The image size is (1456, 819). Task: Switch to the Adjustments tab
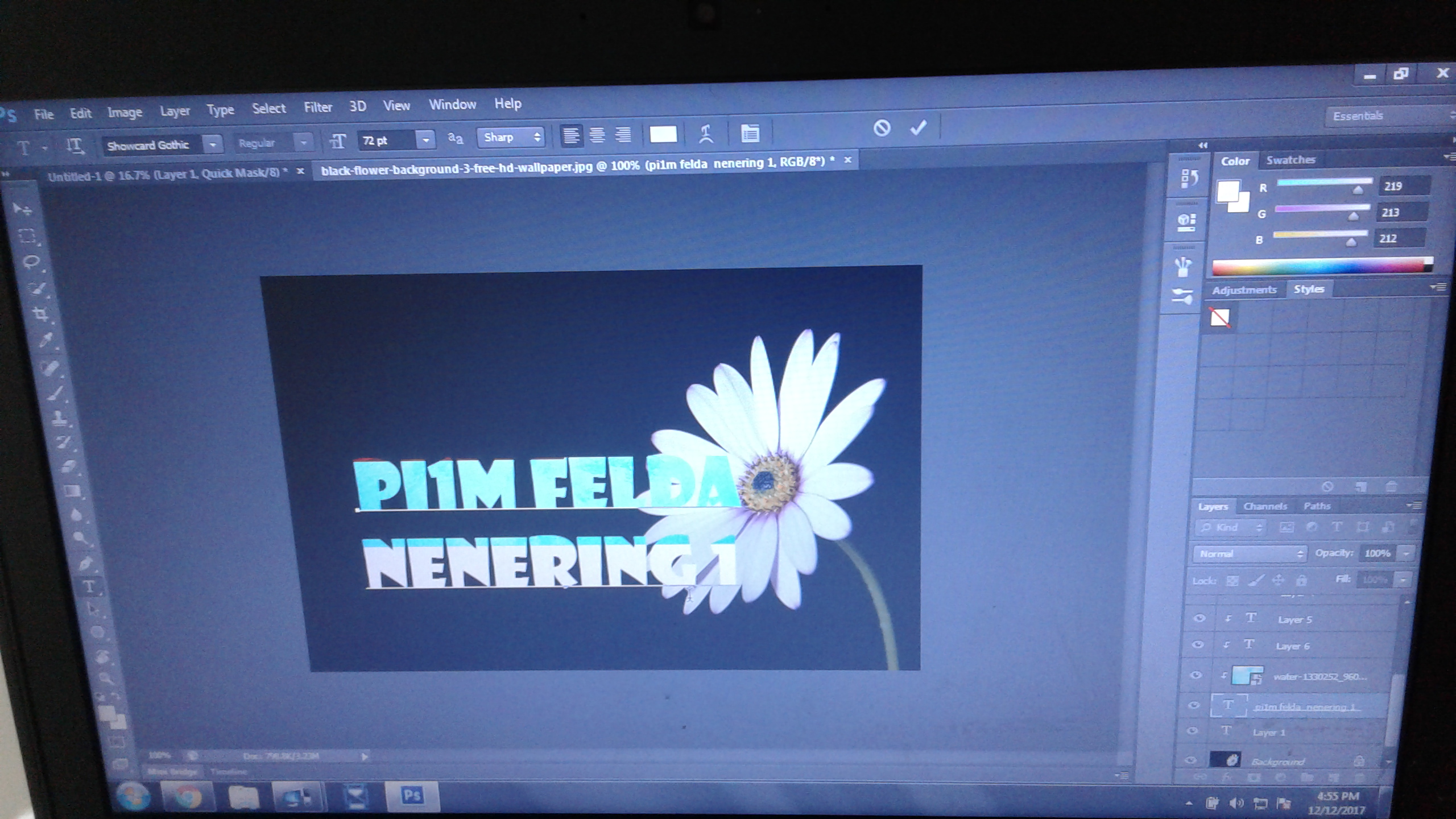tap(1244, 290)
